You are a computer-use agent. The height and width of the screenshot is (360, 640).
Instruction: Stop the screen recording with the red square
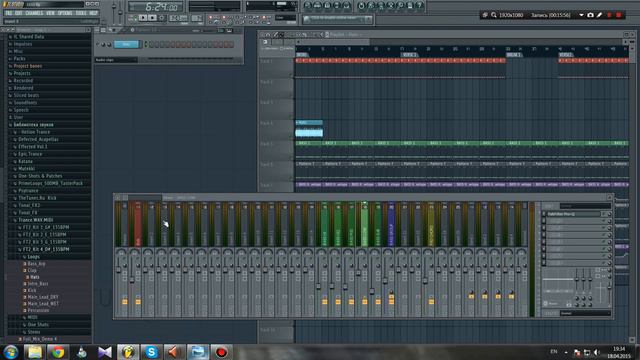point(619,15)
